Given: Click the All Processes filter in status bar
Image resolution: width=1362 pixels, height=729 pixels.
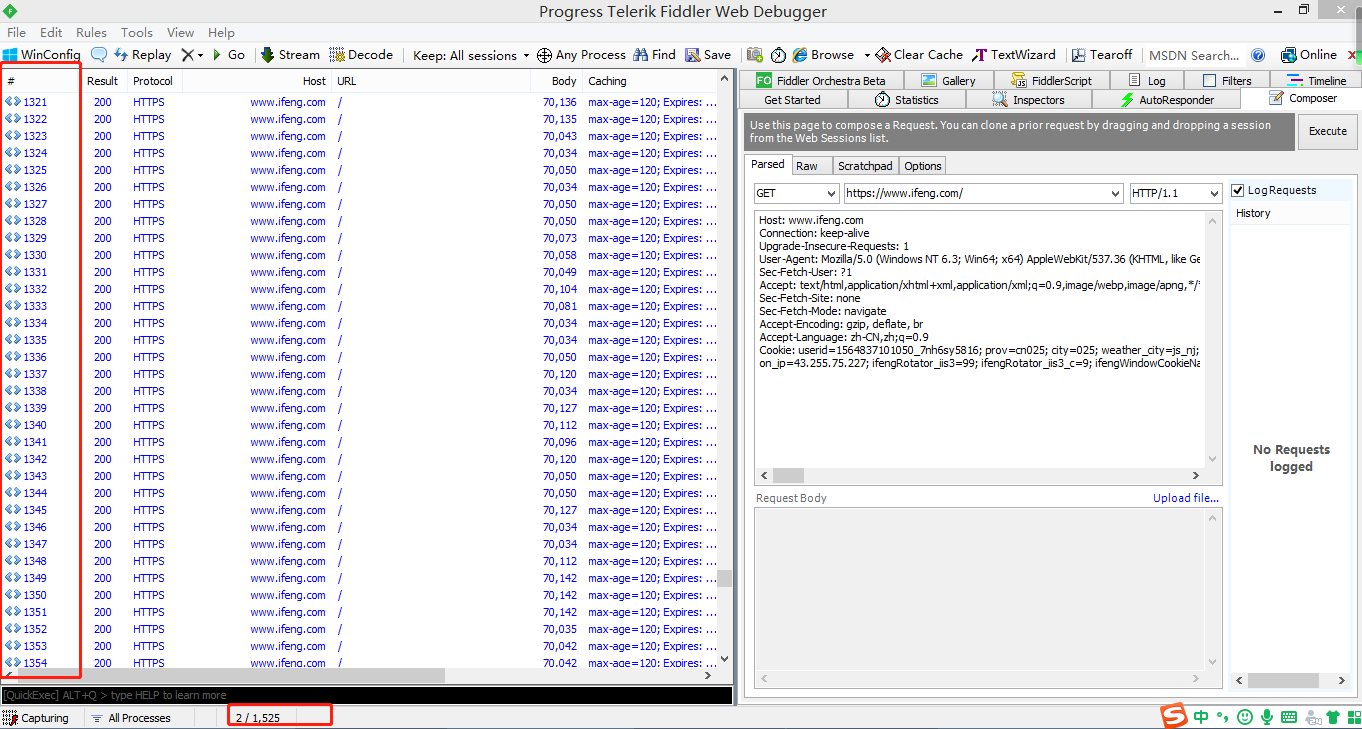Looking at the screenshot, I should pyautogui.click(x=131, y=718).
